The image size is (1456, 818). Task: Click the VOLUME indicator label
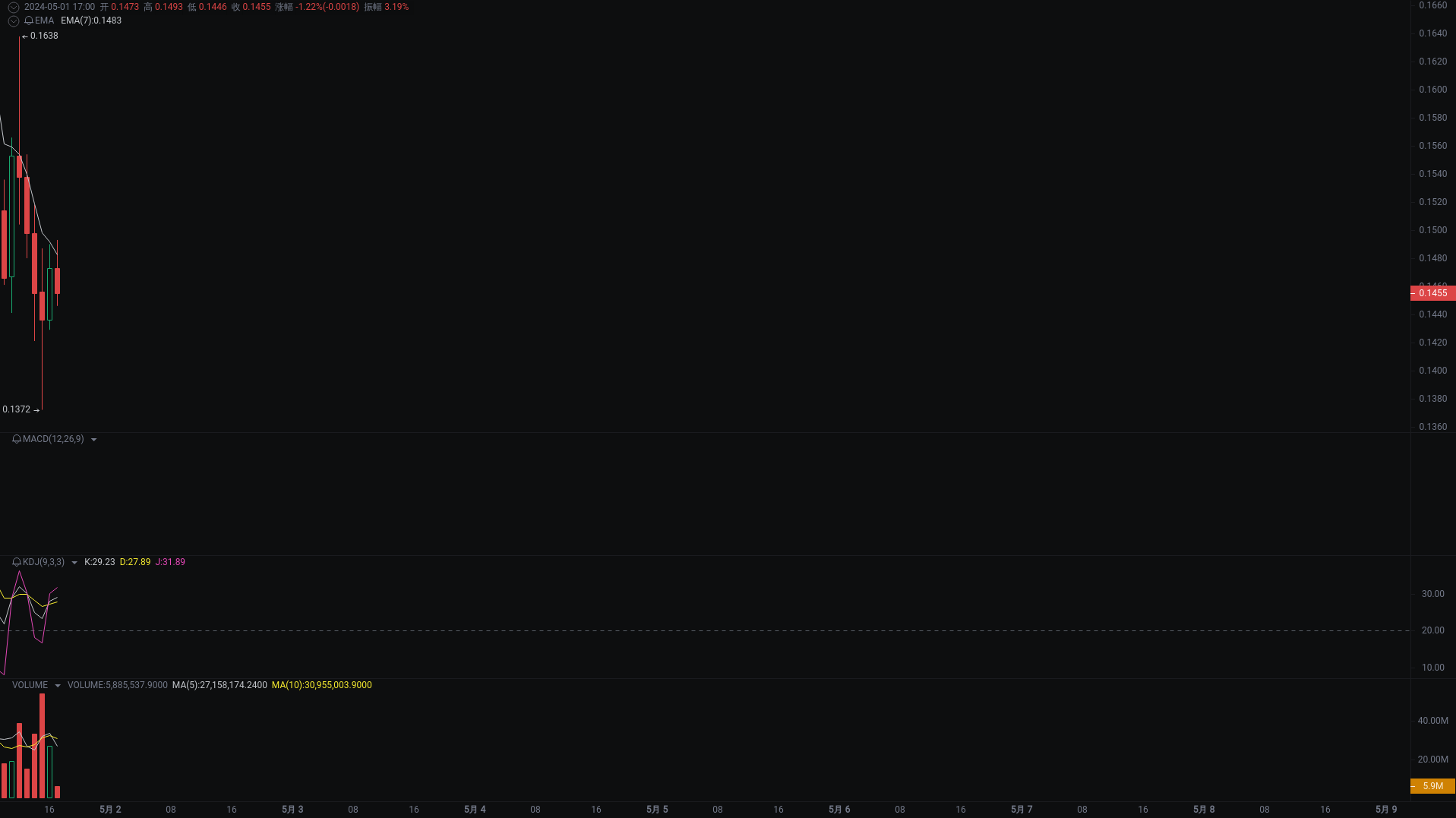tap(29, 684)
